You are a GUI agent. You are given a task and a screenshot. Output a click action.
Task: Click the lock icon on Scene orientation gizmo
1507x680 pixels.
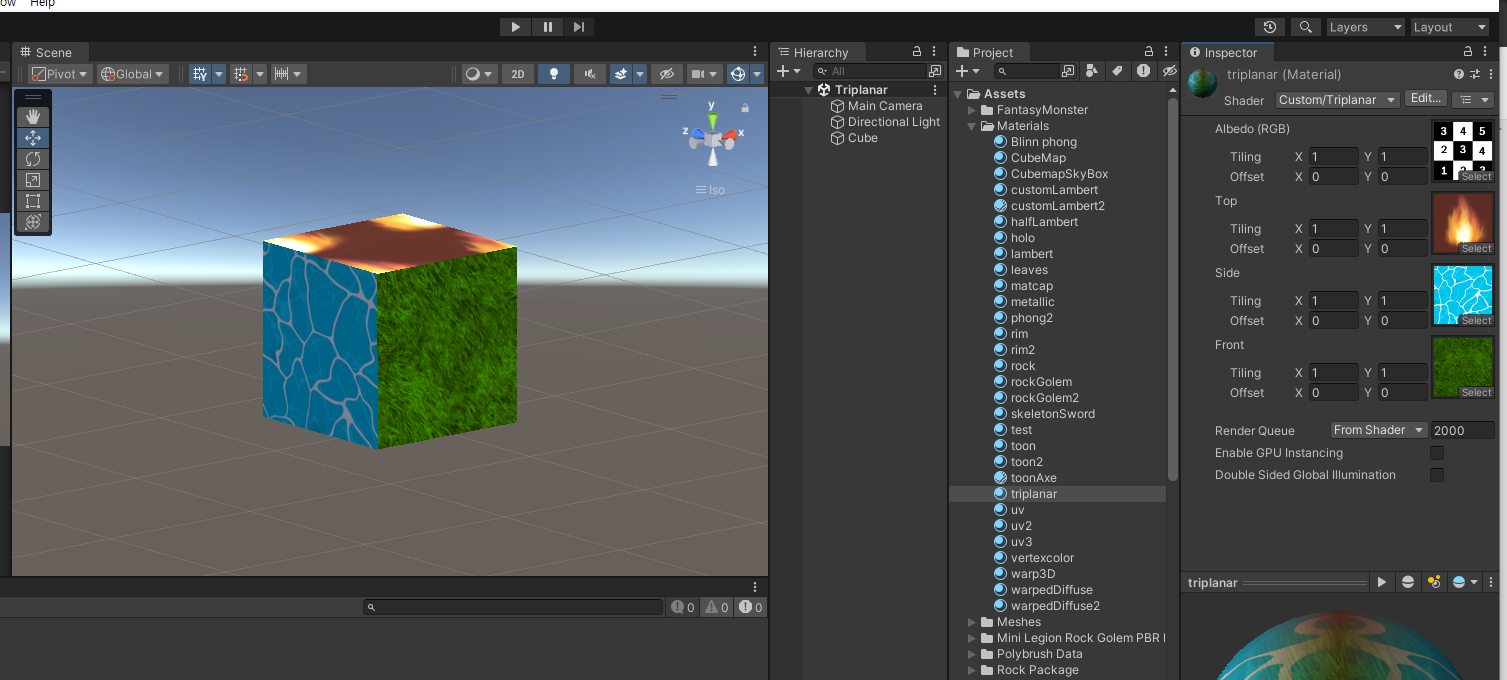coord(745,107)
